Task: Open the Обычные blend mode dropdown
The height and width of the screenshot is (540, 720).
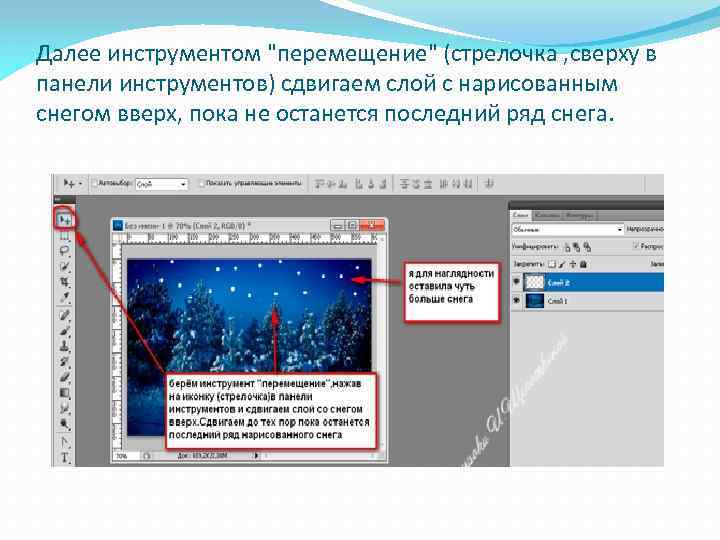Action: pos(568,229)
